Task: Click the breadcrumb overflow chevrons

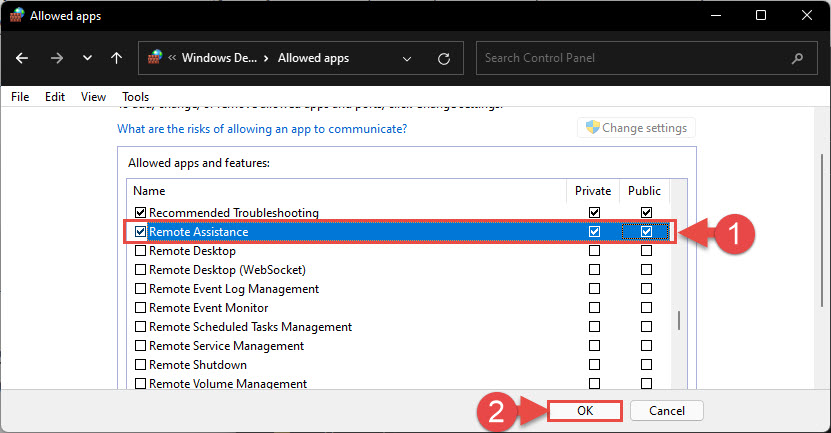Action: point(173,59)
